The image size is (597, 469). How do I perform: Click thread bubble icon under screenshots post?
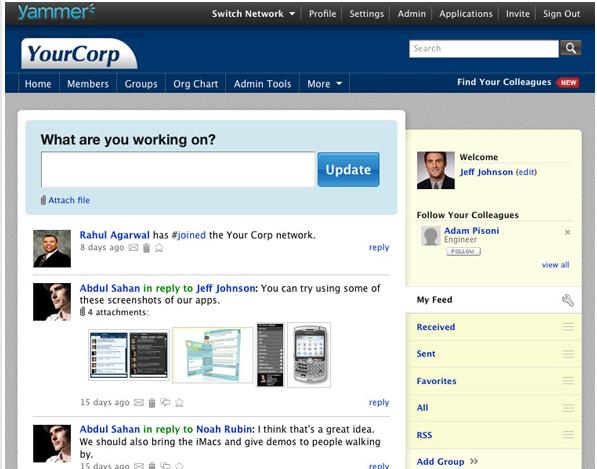tap(165, 402)
